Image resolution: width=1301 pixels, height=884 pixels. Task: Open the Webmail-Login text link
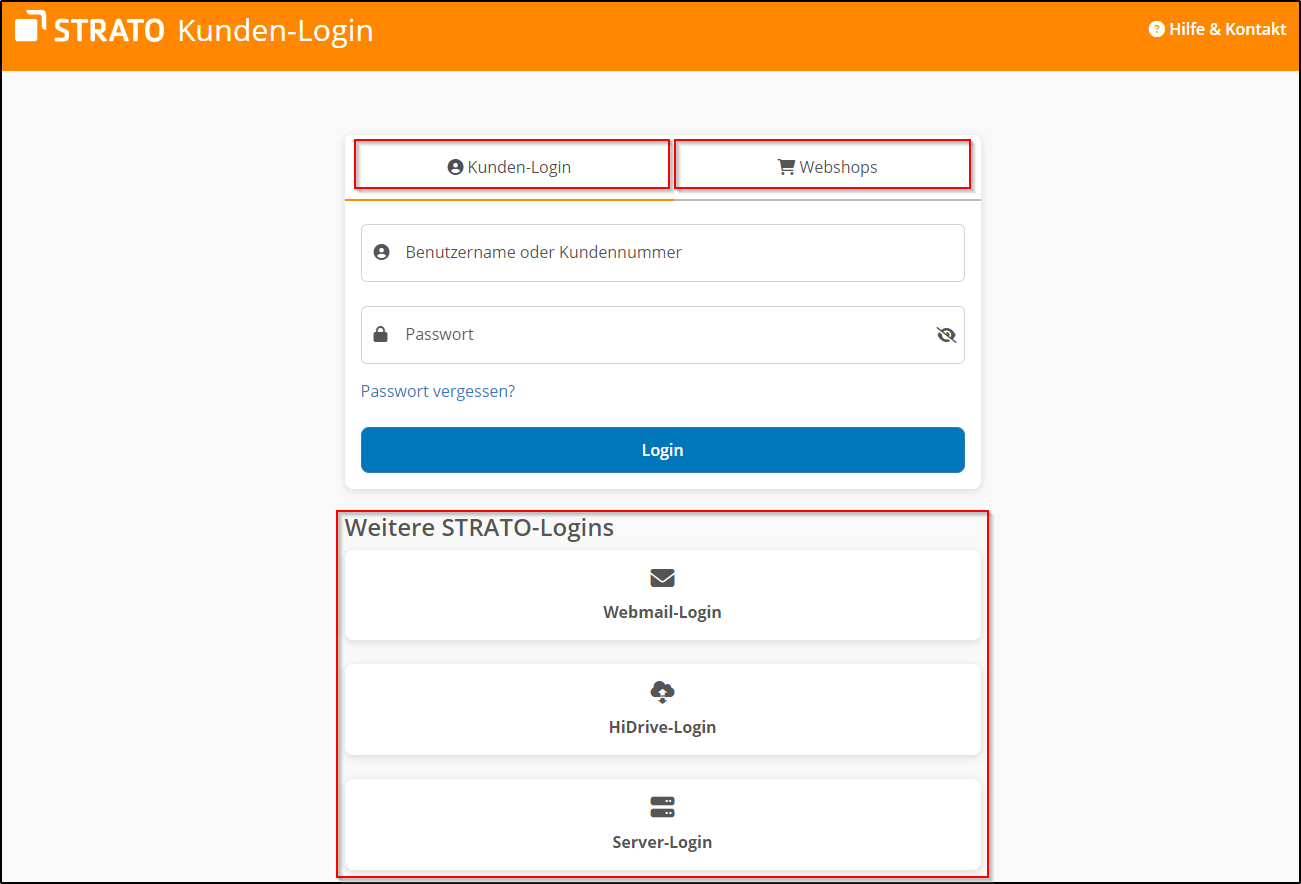tap(662, 612)
